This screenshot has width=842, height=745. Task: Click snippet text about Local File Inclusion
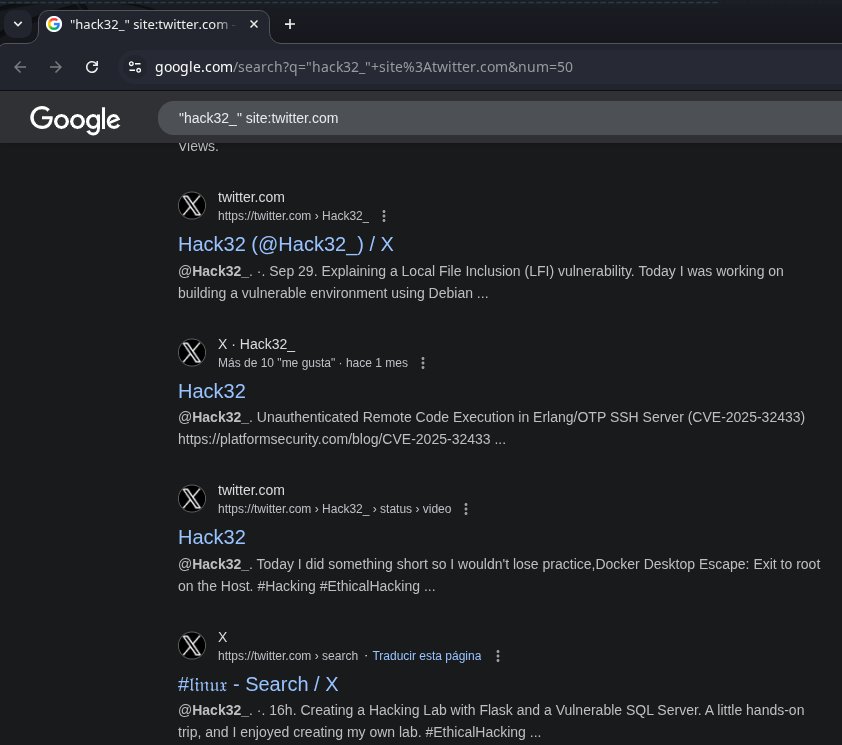coord(481,282)
